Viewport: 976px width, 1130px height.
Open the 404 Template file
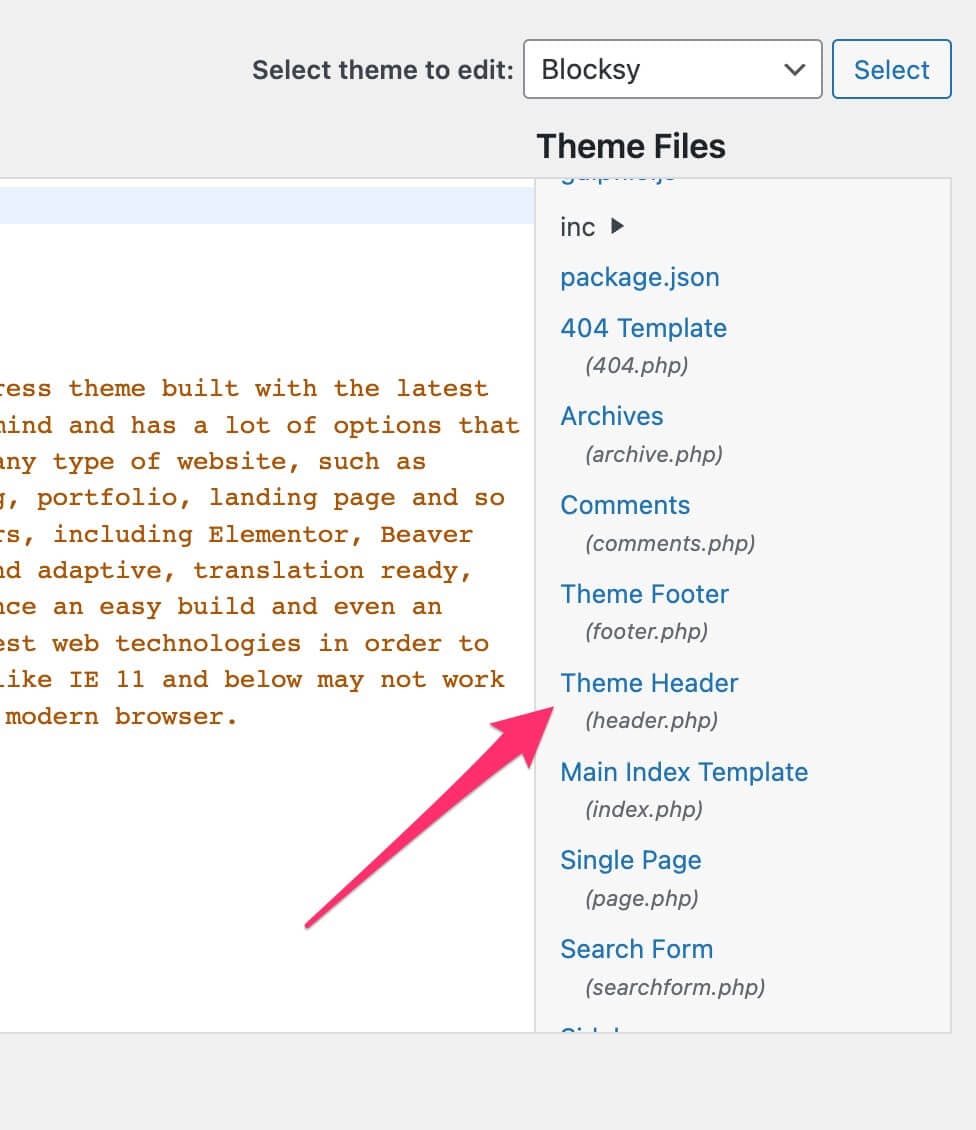(x=643, y=328)
